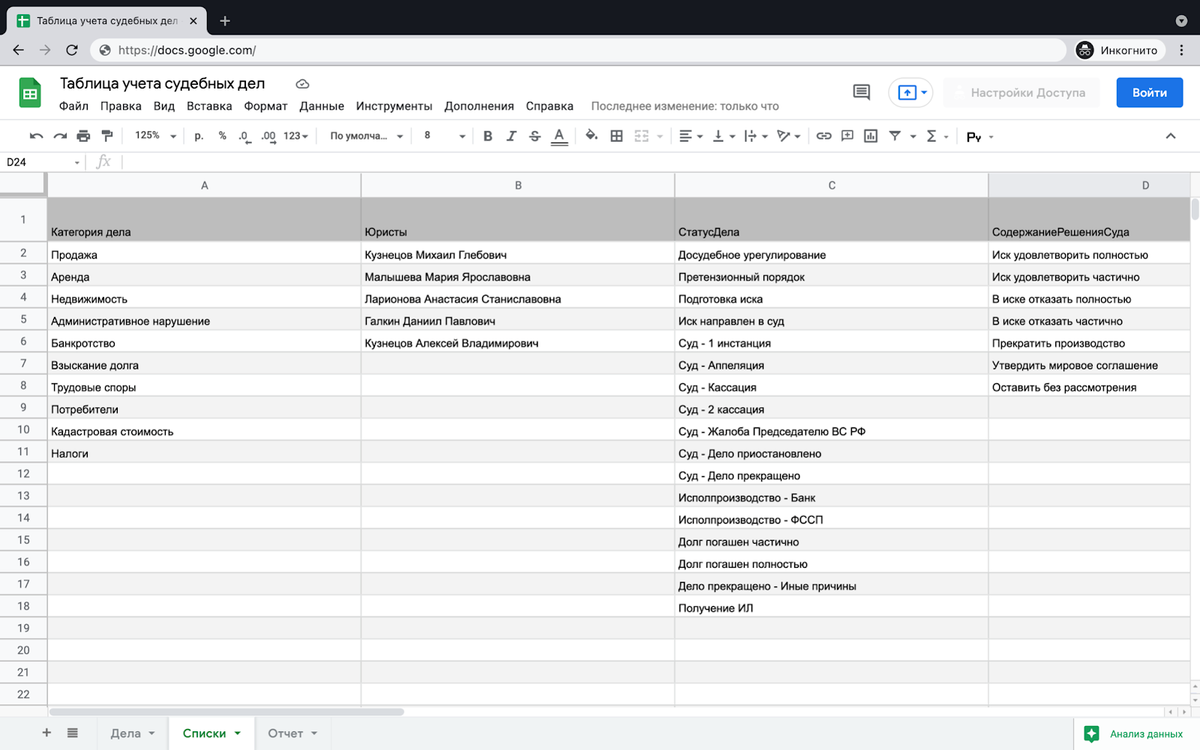
Task: Open the 125% zoom dropdown
Action: (x=156, y=136)
